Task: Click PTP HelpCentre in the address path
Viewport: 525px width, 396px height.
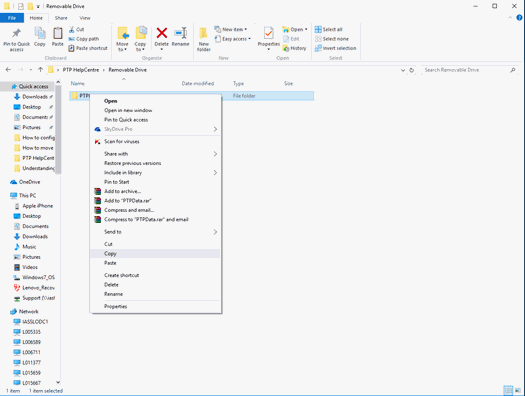Action: pyautogui.click(x=81, y=70)
